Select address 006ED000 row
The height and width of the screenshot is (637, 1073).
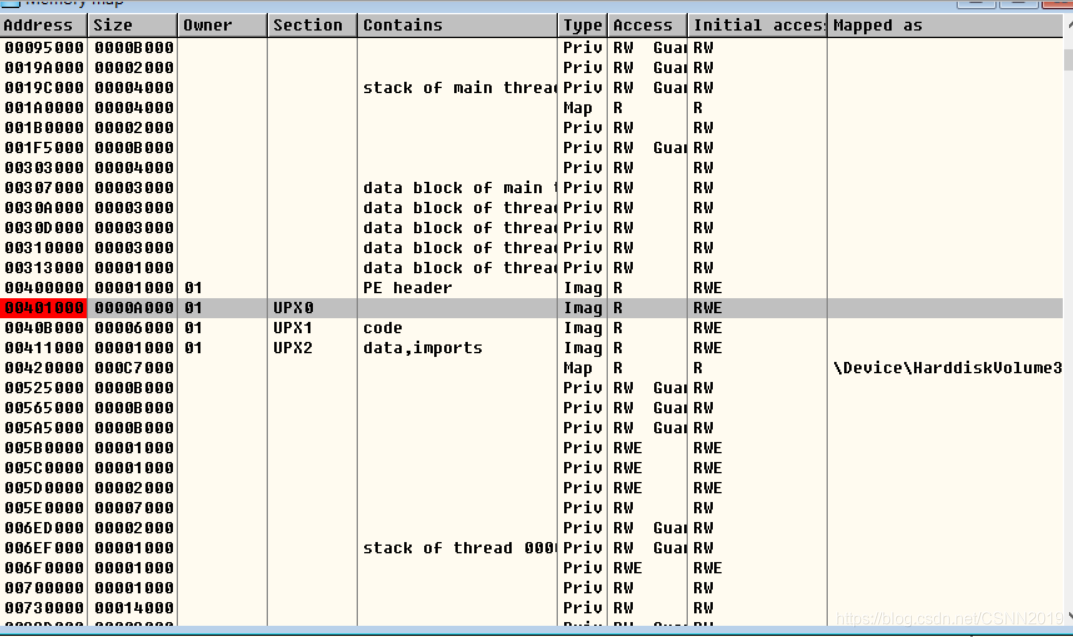[532, 528]
